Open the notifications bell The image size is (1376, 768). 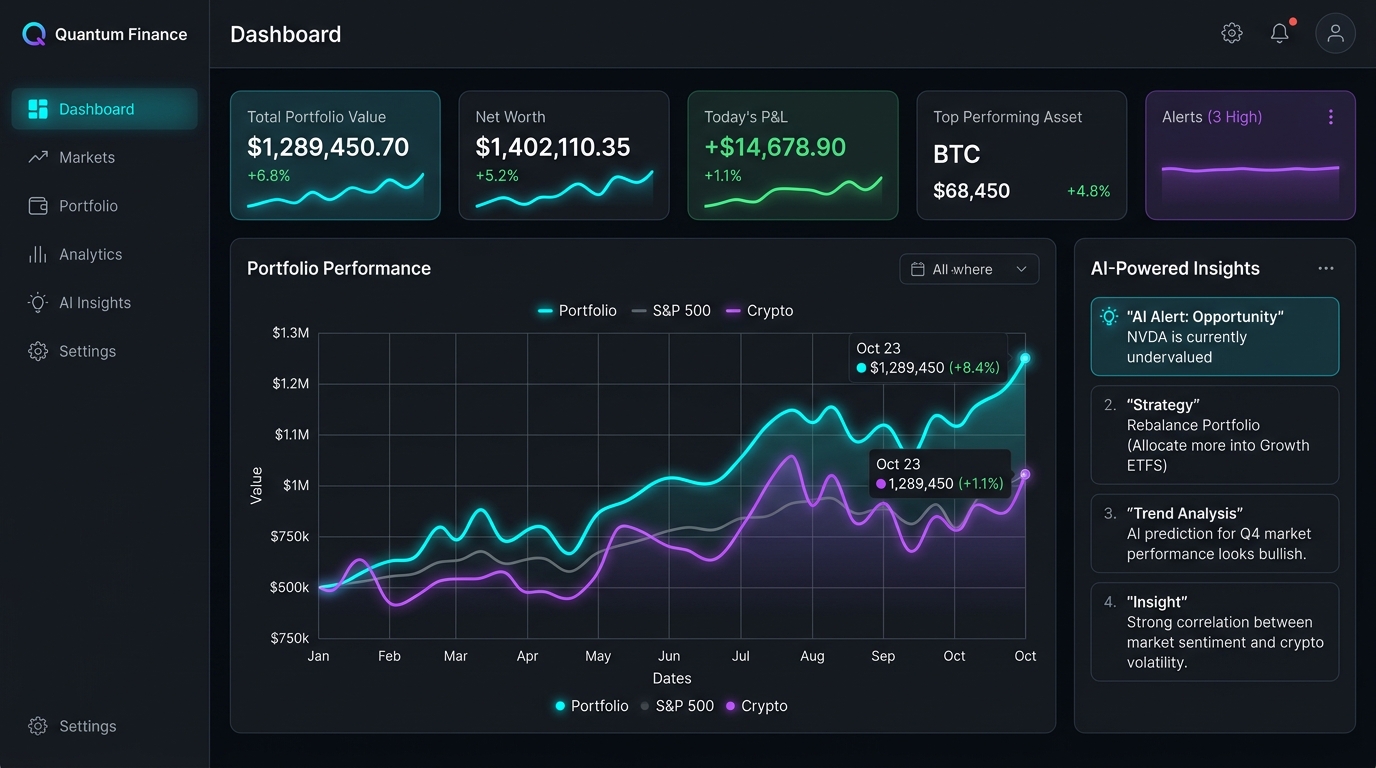coord(1280,33)
